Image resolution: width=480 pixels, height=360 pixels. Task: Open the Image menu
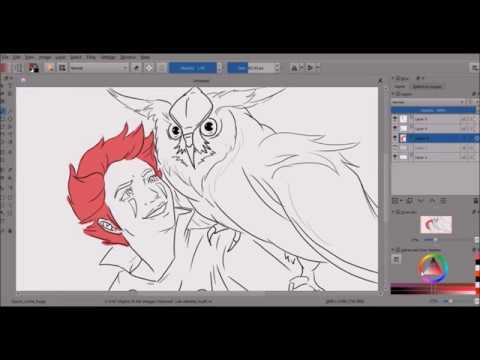(45, 57)
